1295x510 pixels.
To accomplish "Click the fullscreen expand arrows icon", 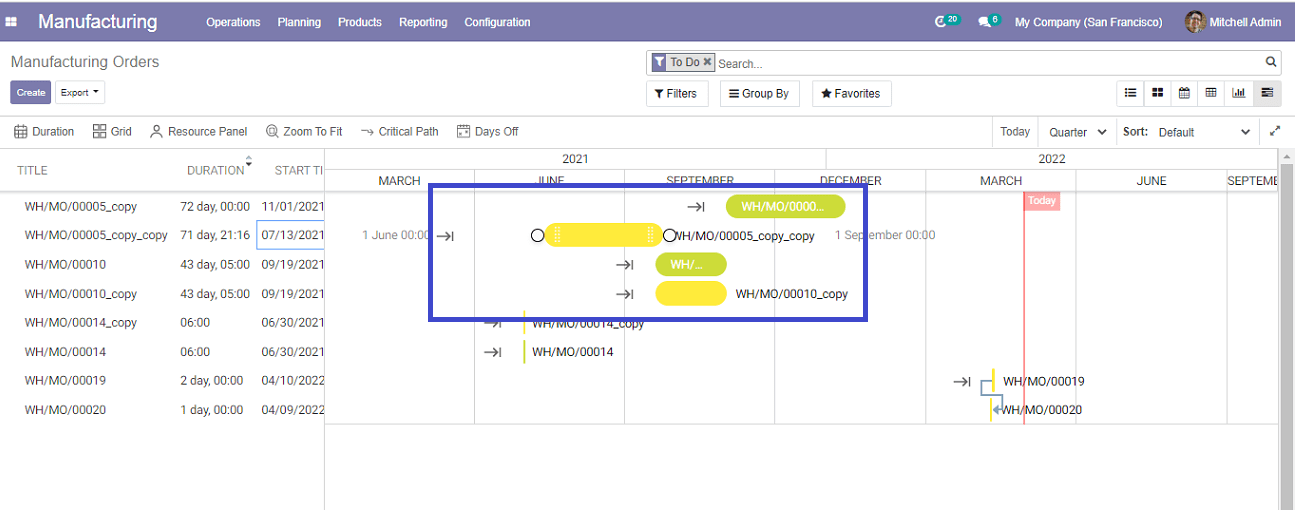I will [1275, 131].
